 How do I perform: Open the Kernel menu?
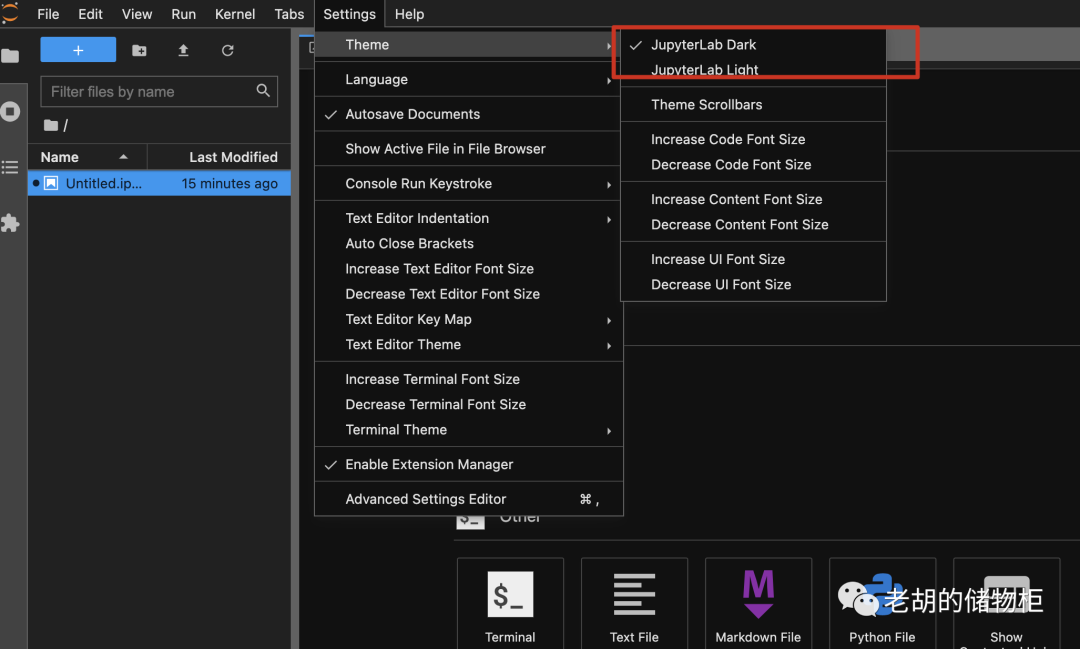pos(235,14)
